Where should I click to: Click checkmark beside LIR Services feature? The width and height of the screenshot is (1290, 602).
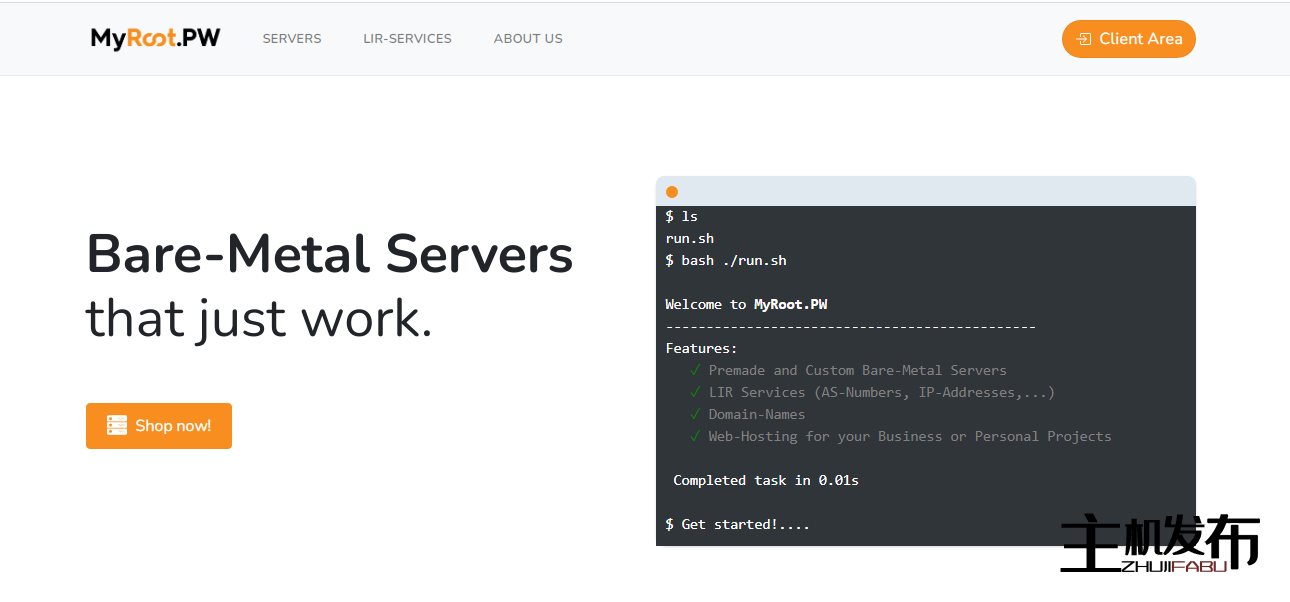(x=695, y=392)
